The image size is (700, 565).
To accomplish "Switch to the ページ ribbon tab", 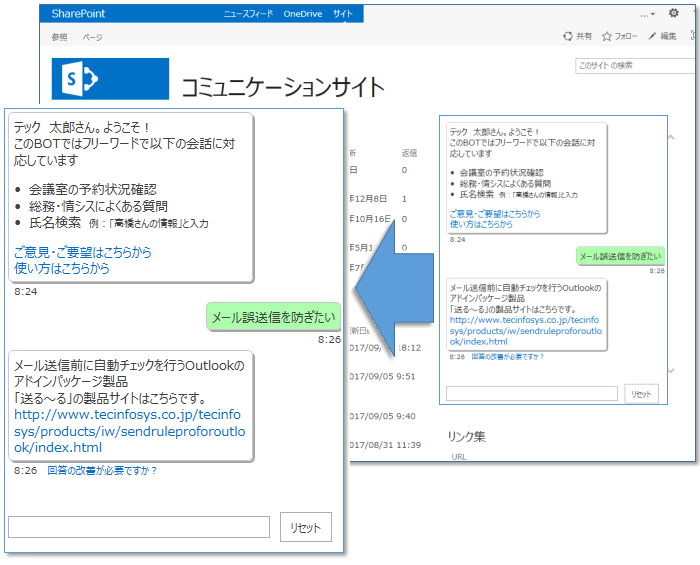I will (92, 37).
